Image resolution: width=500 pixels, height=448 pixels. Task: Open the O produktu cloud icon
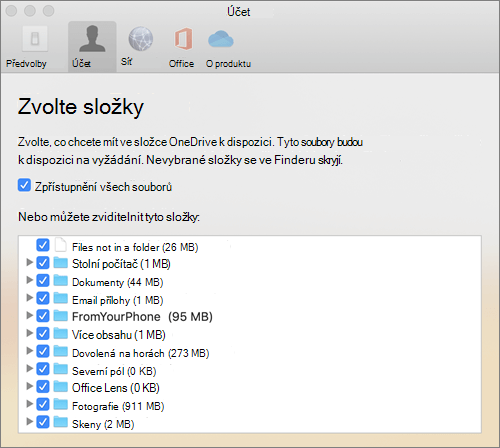(x=221, y=39)
